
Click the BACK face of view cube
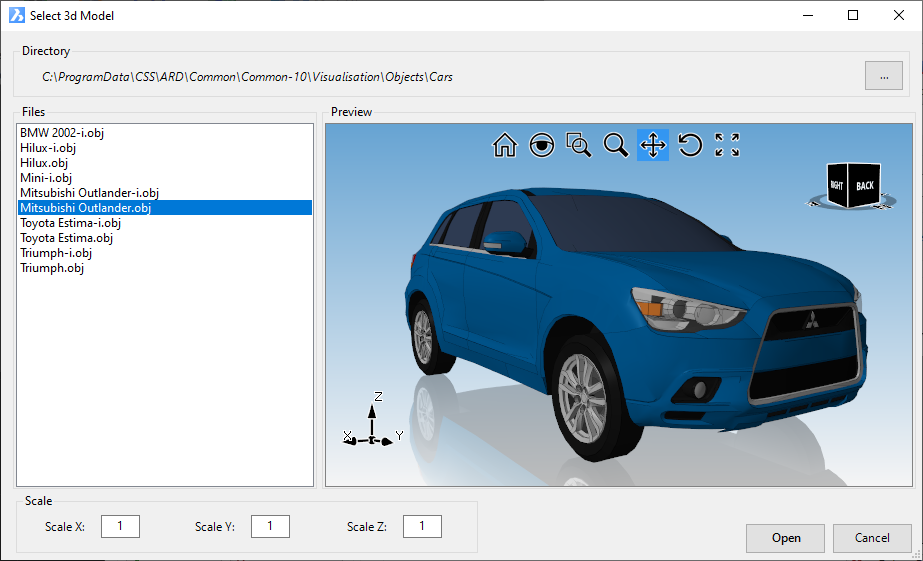point(865,185)
